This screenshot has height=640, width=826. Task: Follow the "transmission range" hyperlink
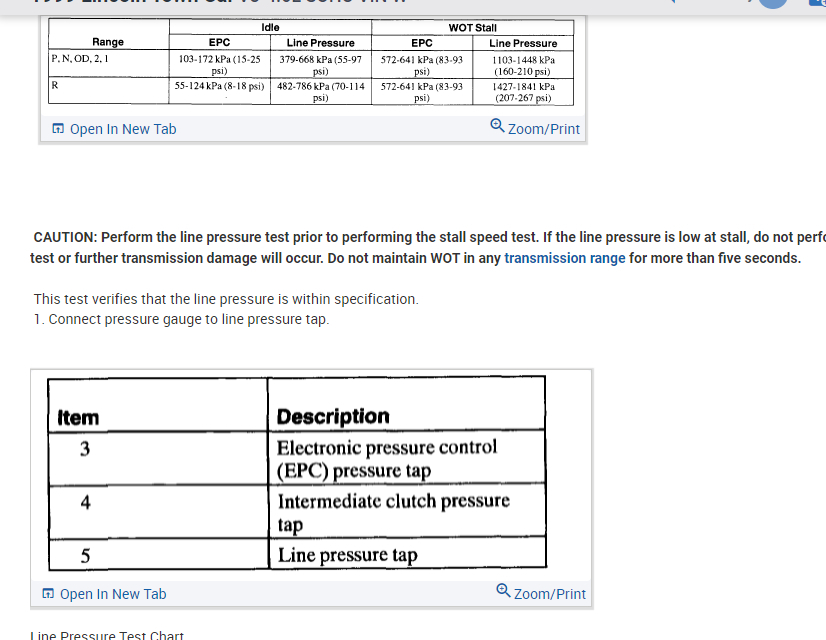tap(565, 258)
